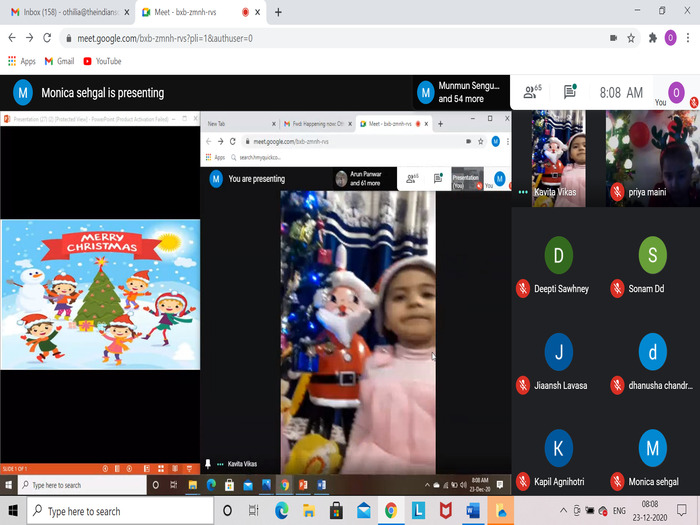Show hidden system tray icons chevron

click(x=563, y=511)
